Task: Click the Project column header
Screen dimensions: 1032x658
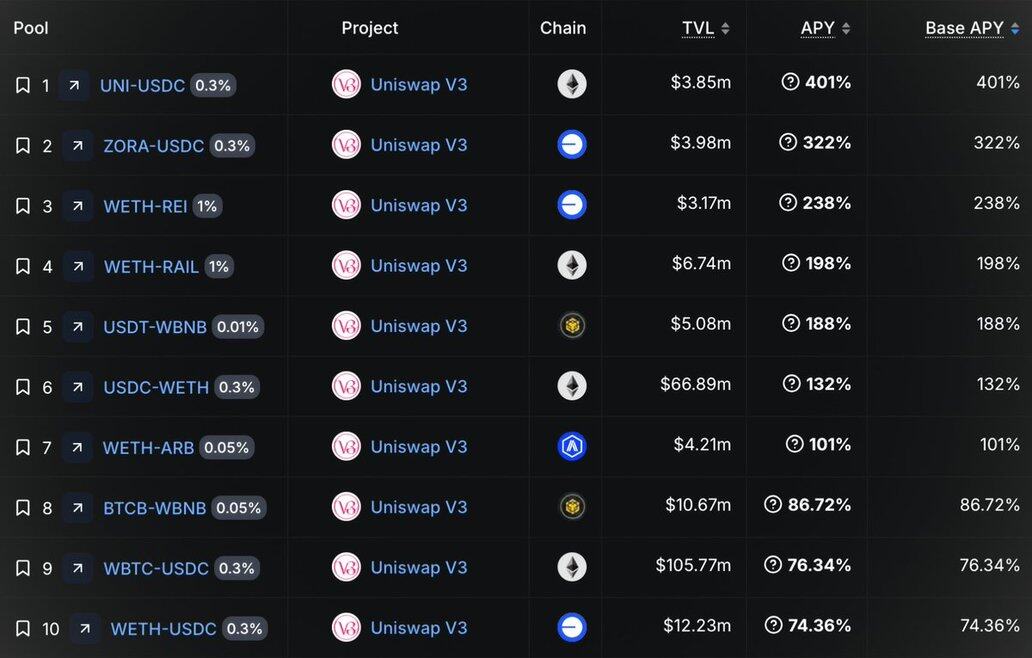Action: [x=370, y=28]
